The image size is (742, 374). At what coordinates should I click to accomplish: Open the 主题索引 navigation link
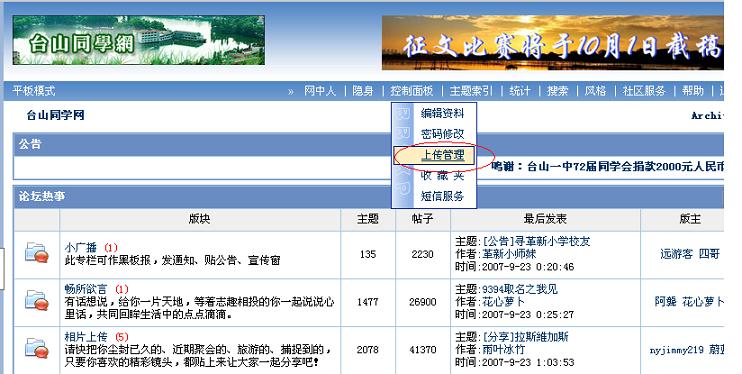coord(471,91)
